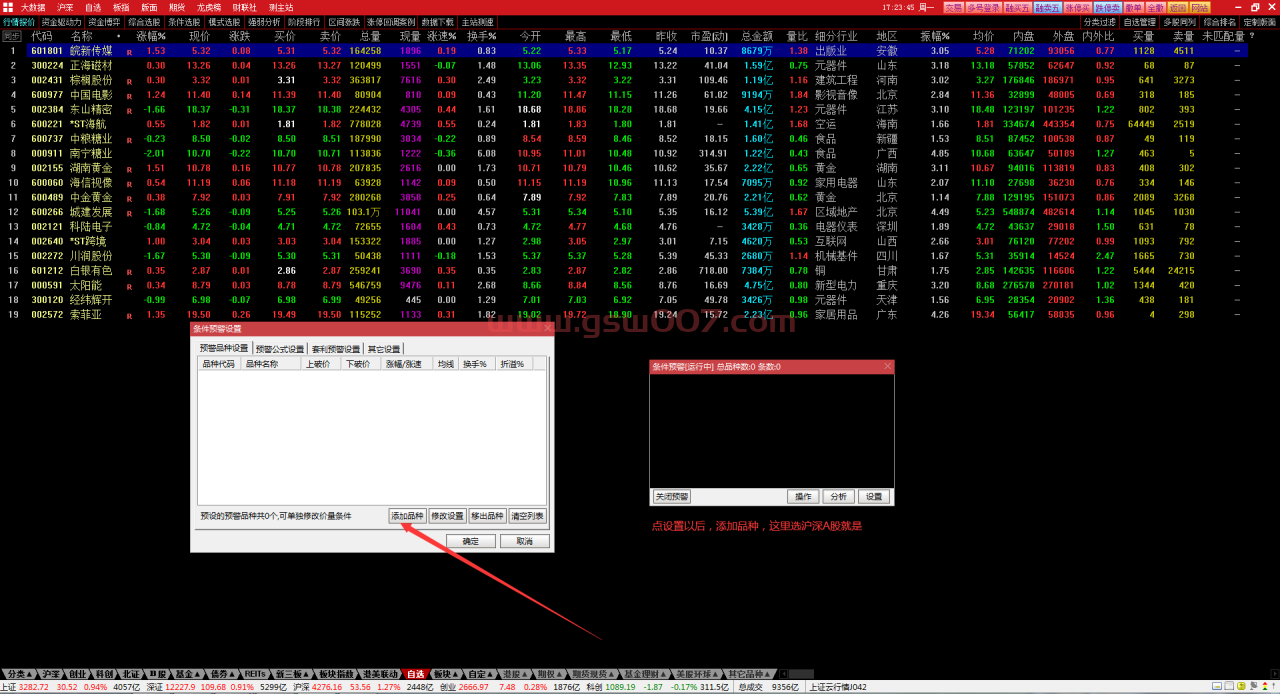Click 移出品种 button in alert settings

487,516
